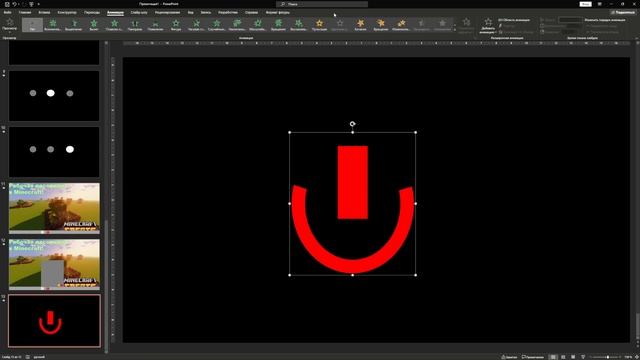
Task: Click the Effect Options star icon
Action: tap(466, 22)
